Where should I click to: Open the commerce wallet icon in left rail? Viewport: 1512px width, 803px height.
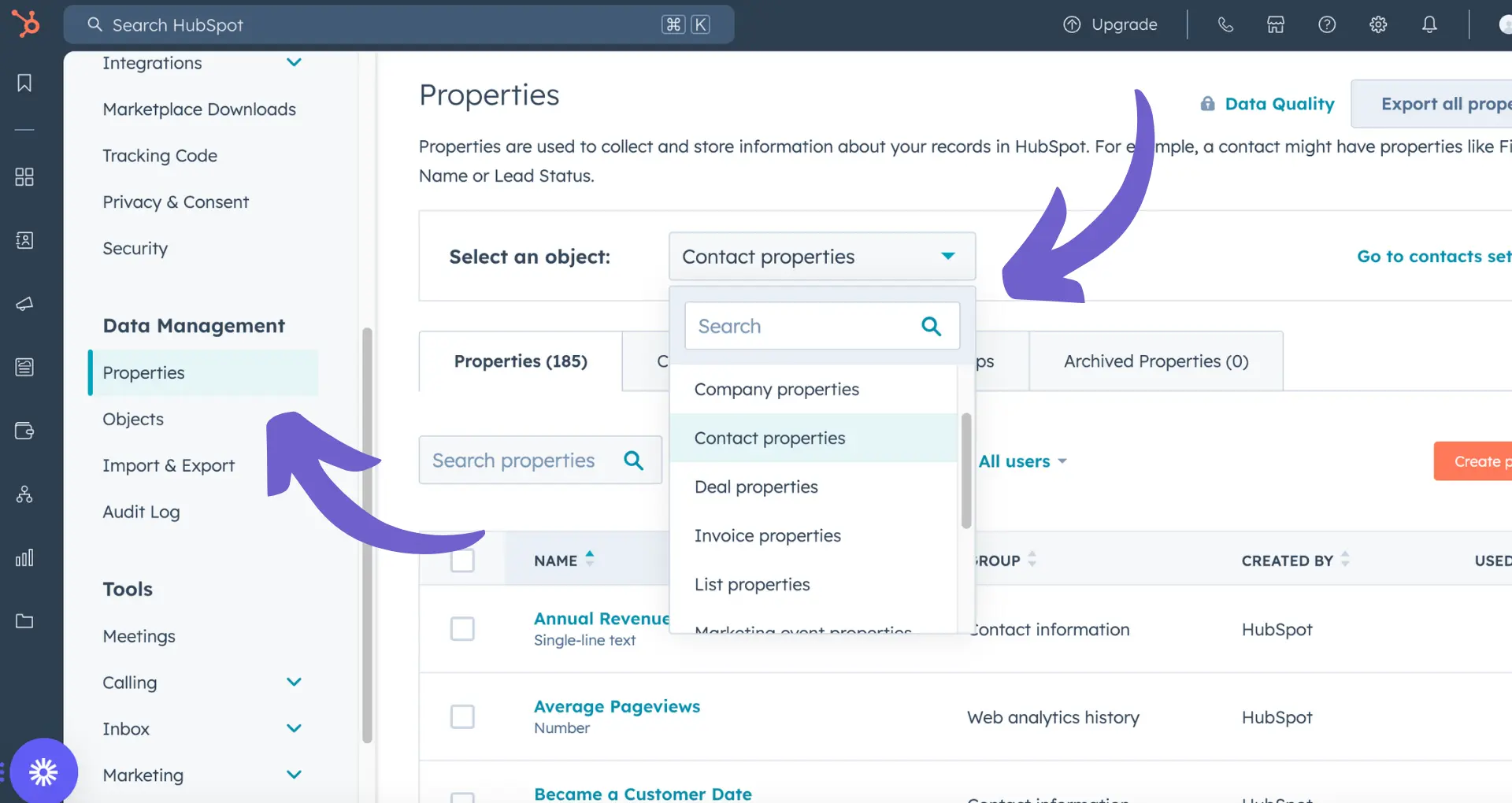point(24,431)
